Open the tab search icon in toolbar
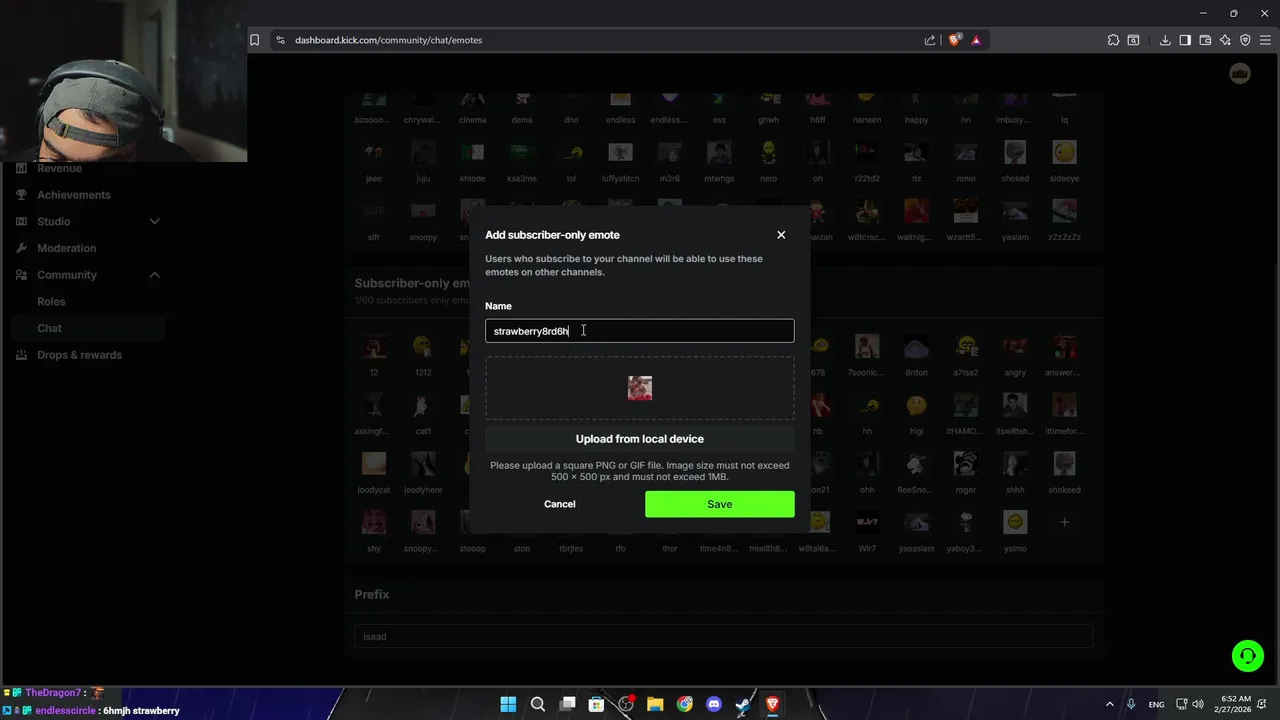Image resolution: width=1280 pixels, height=720 pixels. point(1133,40)
